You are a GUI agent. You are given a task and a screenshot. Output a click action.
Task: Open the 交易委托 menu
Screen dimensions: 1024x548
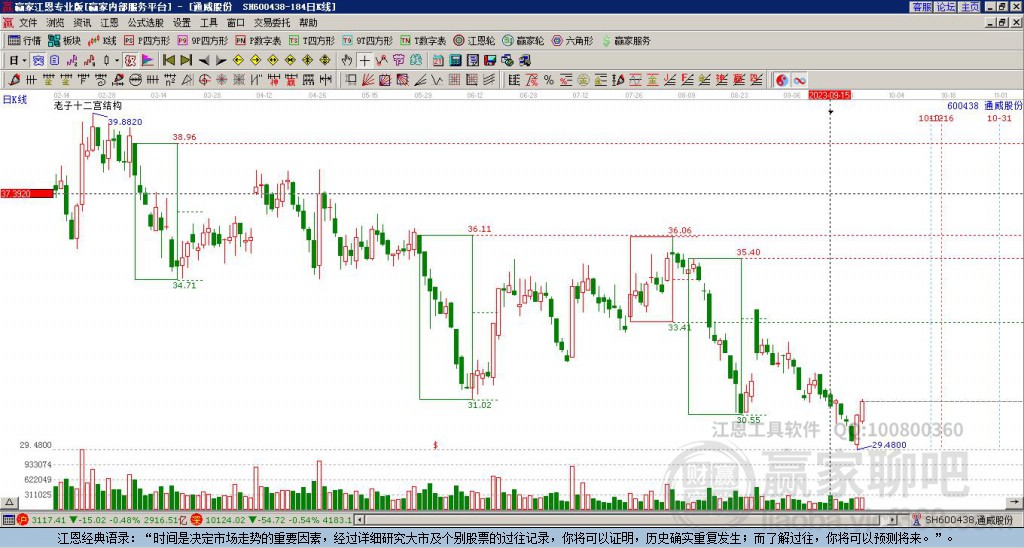pyautogui.click(x=272, y=23)
